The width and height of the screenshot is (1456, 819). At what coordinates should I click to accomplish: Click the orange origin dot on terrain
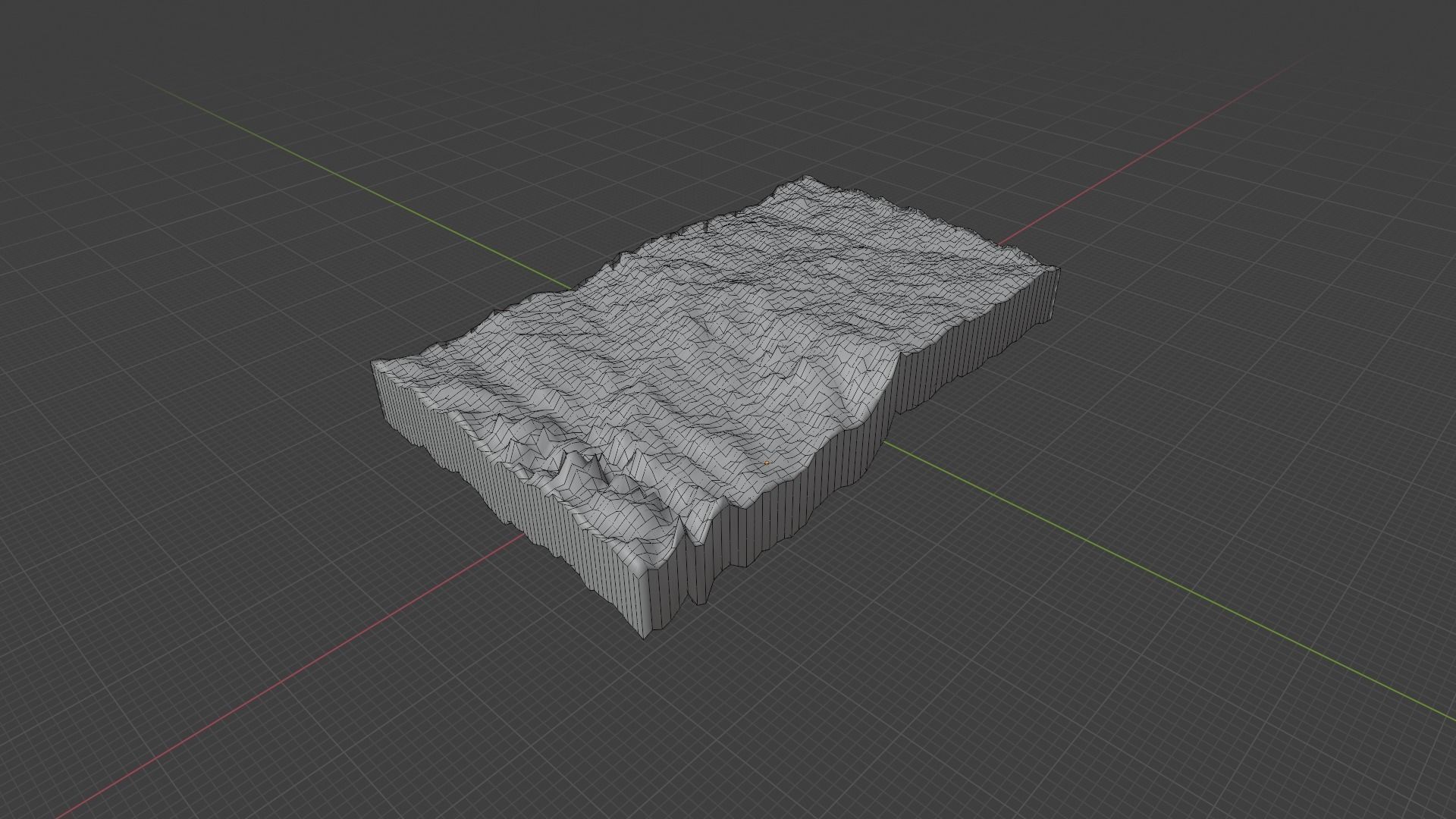(x=767, y=463)
